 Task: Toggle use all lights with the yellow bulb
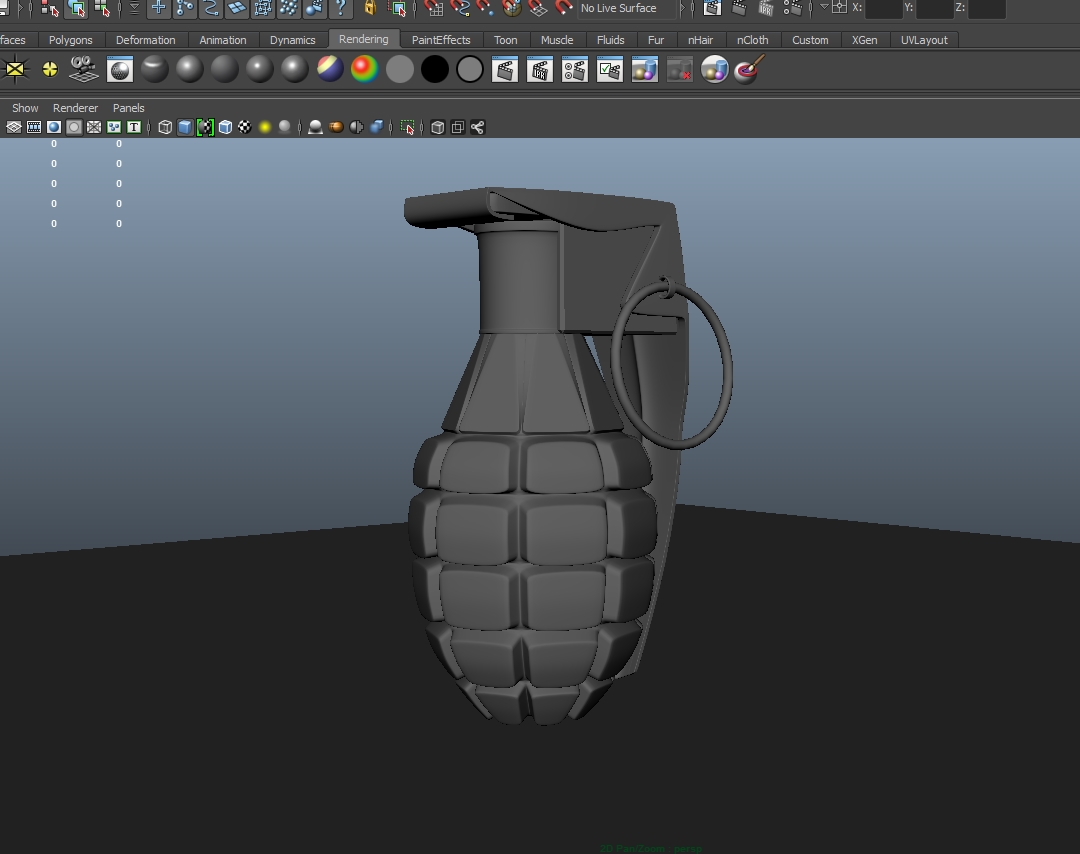pyautogui.click(x=265, y=127)
